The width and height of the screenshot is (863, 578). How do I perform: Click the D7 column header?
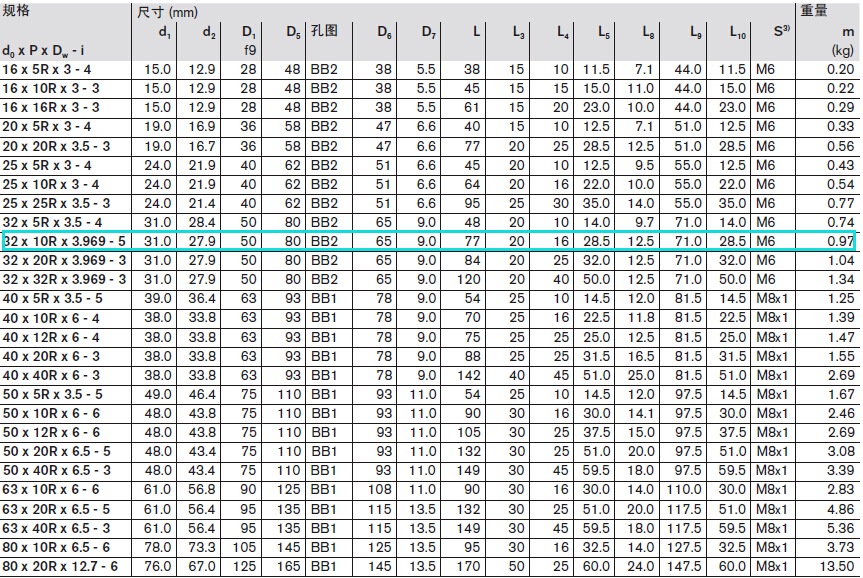tap(428, 32)
